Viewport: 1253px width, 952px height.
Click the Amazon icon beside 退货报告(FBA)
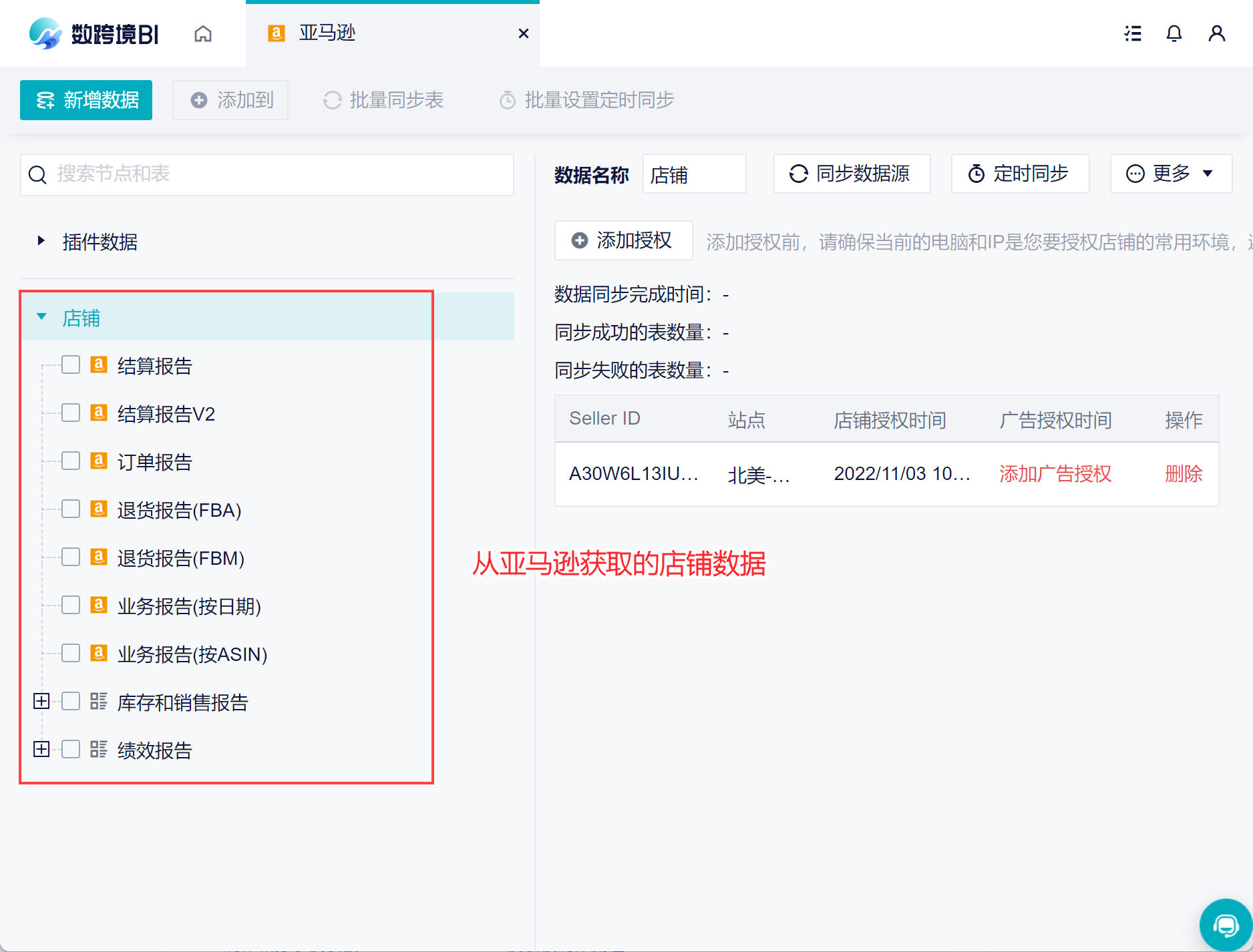pyautogui.click(x=99, y=509)
